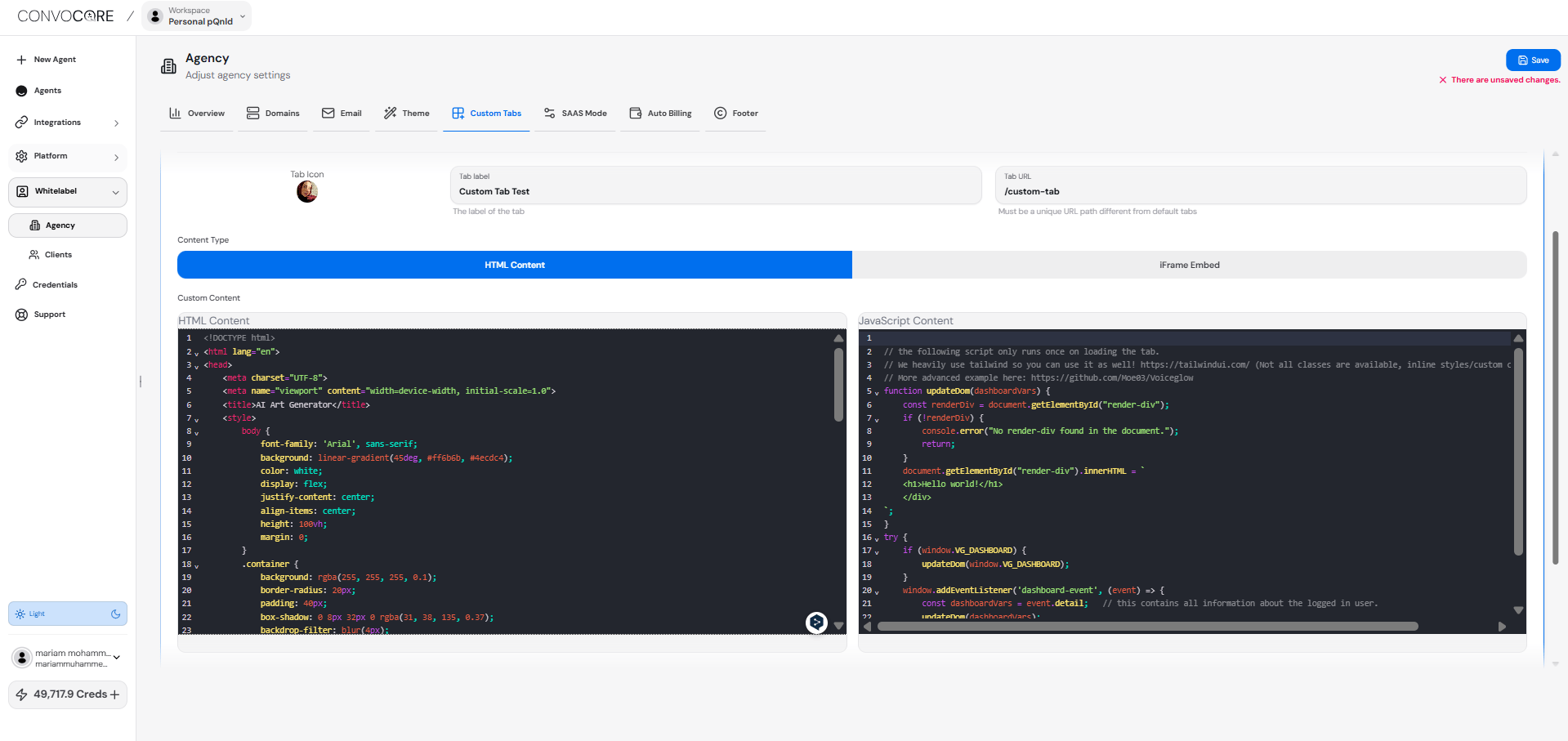Image resolution: width=1568 pixels, height=741 pixels.
Task: Click the Platform gear icon
Action: click(x=21, y=156)
